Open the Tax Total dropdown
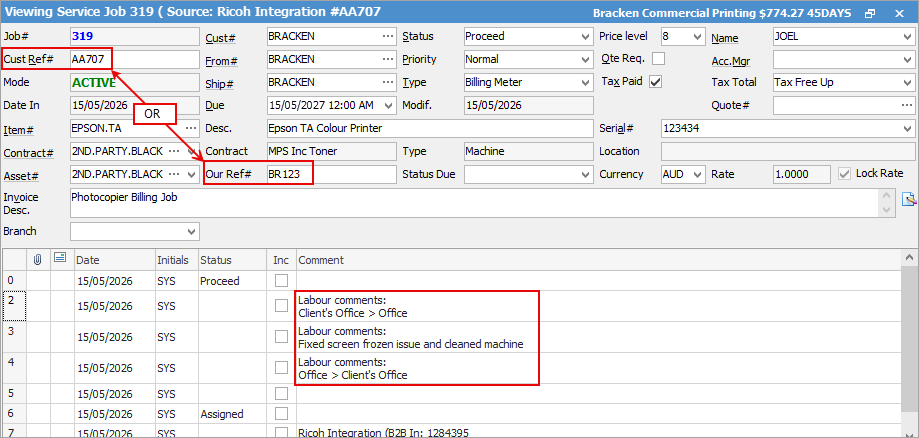919x438 pixels. (907, 82)
